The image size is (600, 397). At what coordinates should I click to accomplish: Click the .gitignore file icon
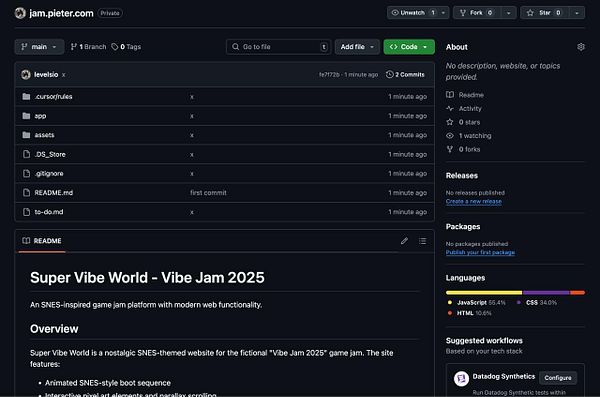click(26, 173)
